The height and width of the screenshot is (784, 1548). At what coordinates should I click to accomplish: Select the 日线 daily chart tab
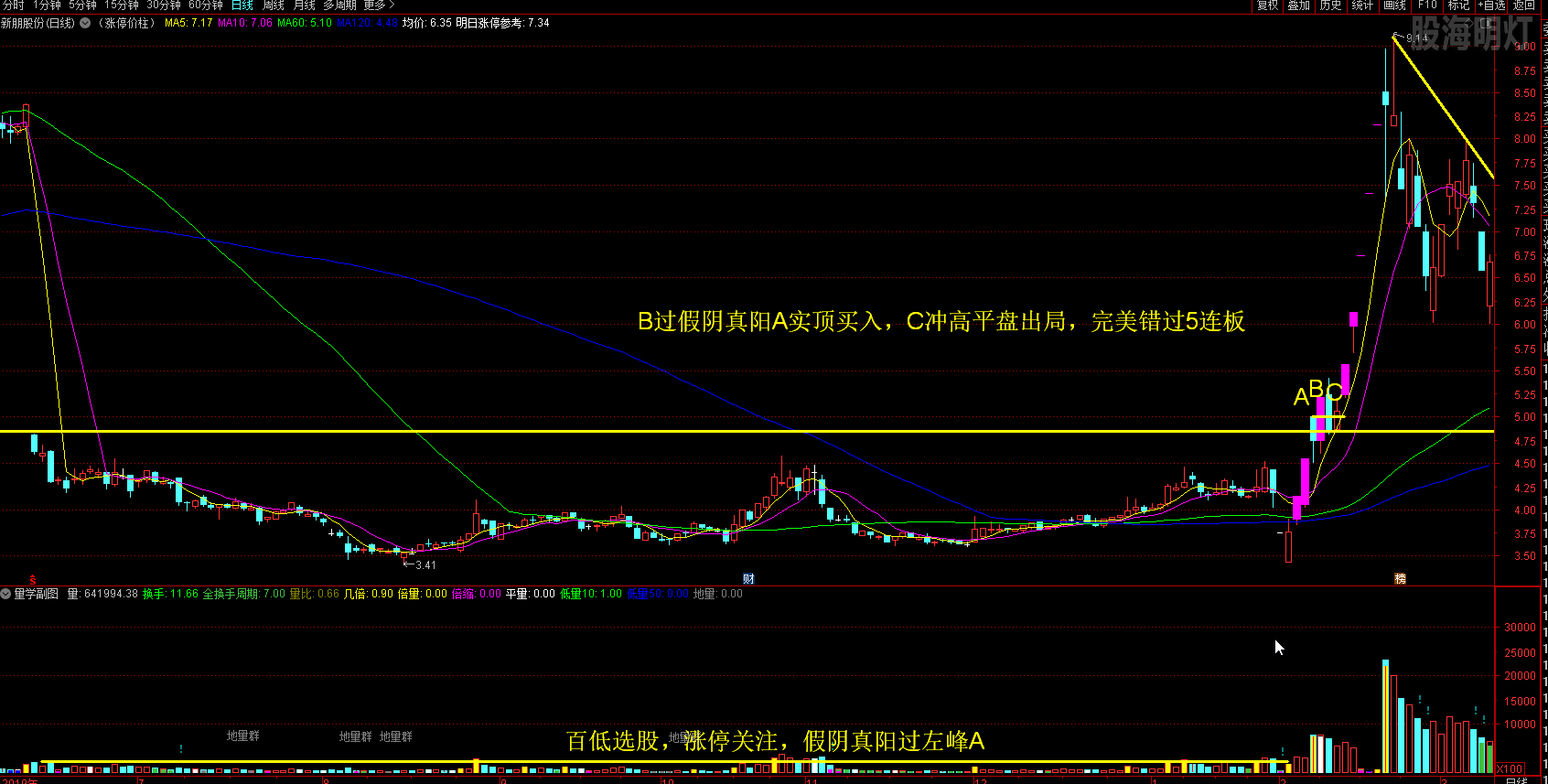[x=242, y=5]
